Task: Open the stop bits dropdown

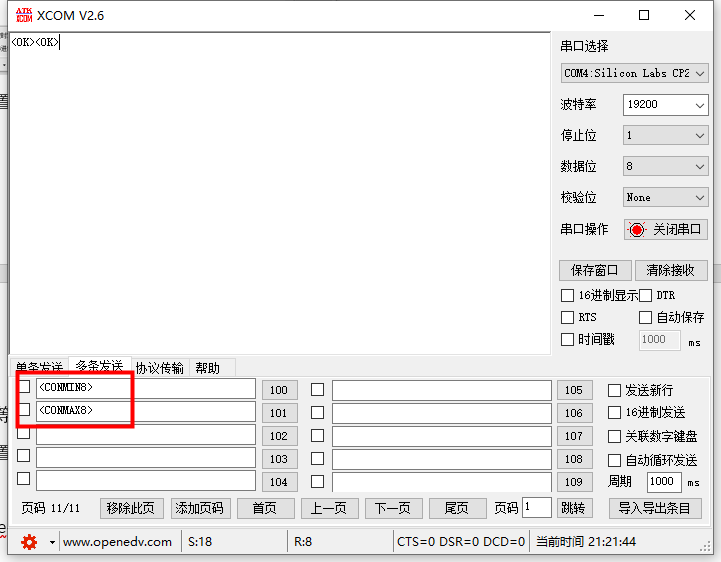Action: coord(665,135)
